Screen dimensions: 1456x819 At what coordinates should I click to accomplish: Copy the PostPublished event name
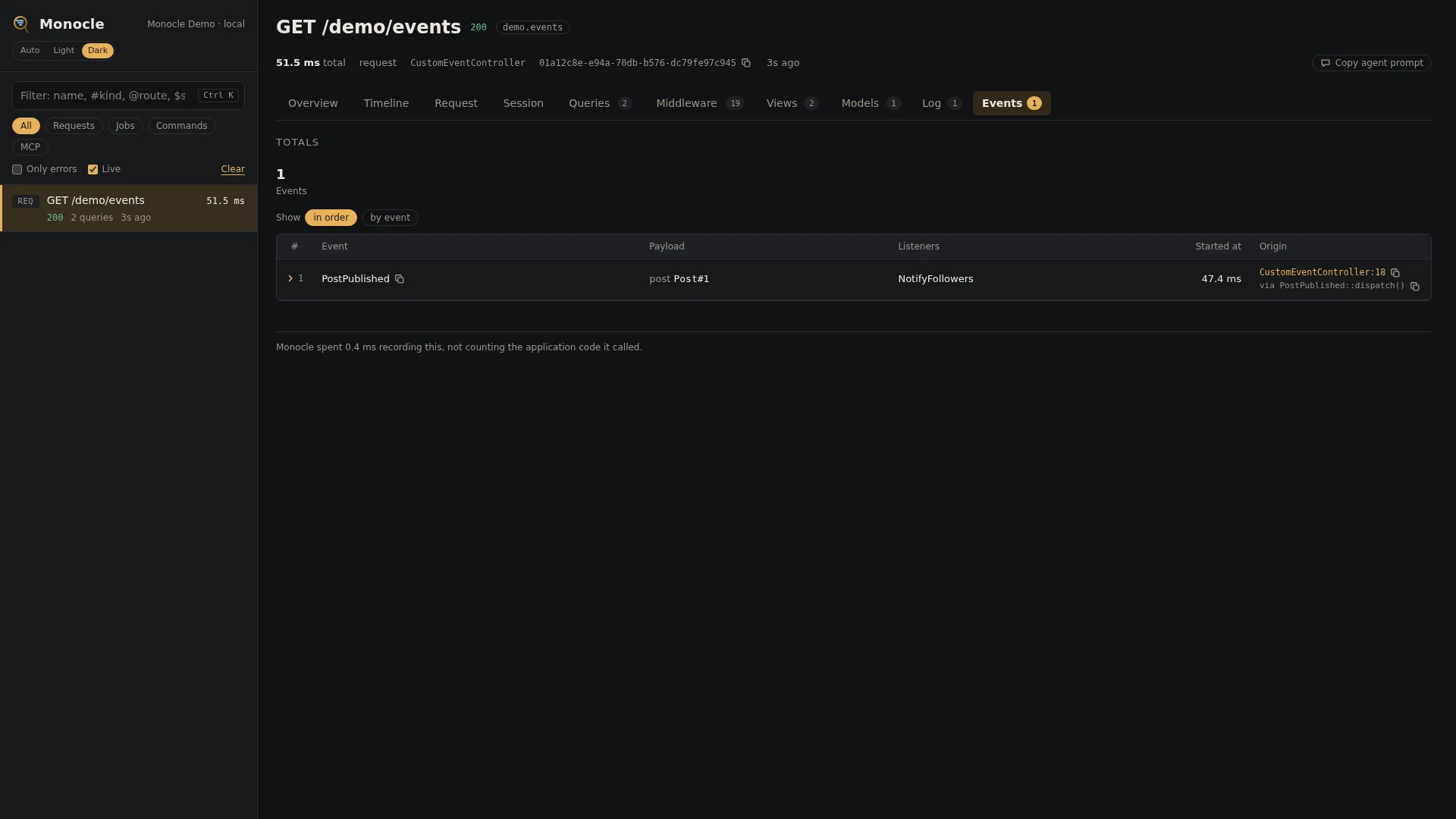point(400,279)
